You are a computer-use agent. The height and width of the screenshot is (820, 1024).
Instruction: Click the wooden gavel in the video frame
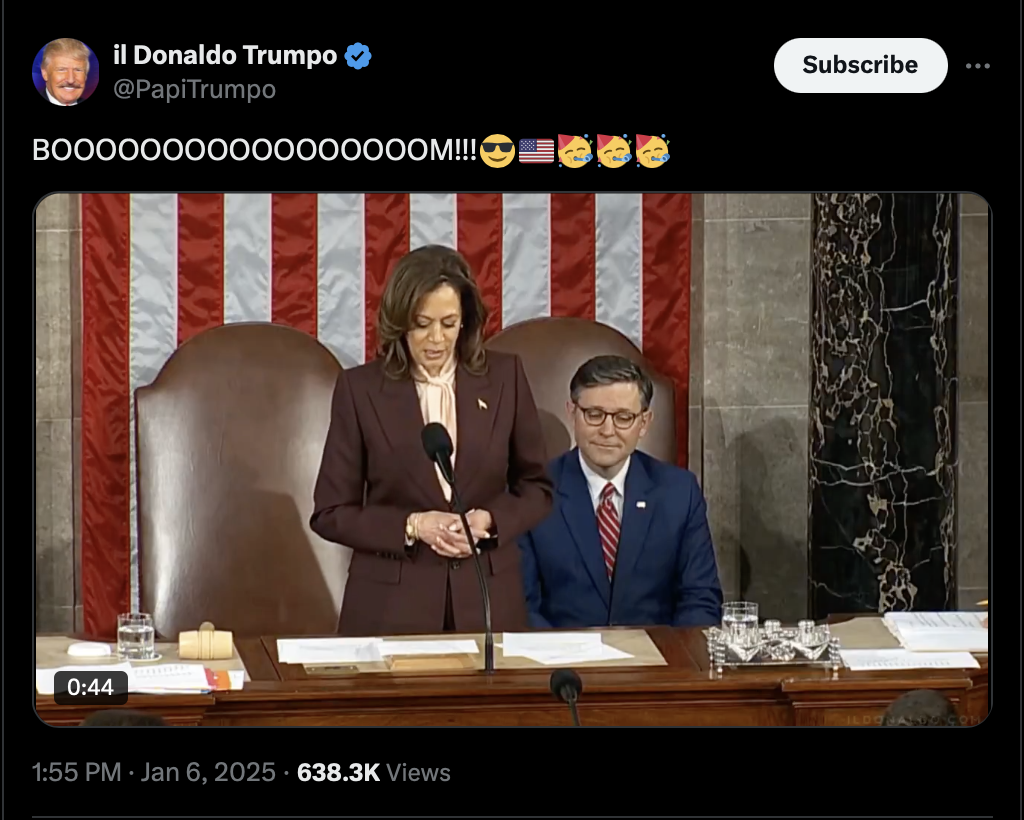(206, 642)
